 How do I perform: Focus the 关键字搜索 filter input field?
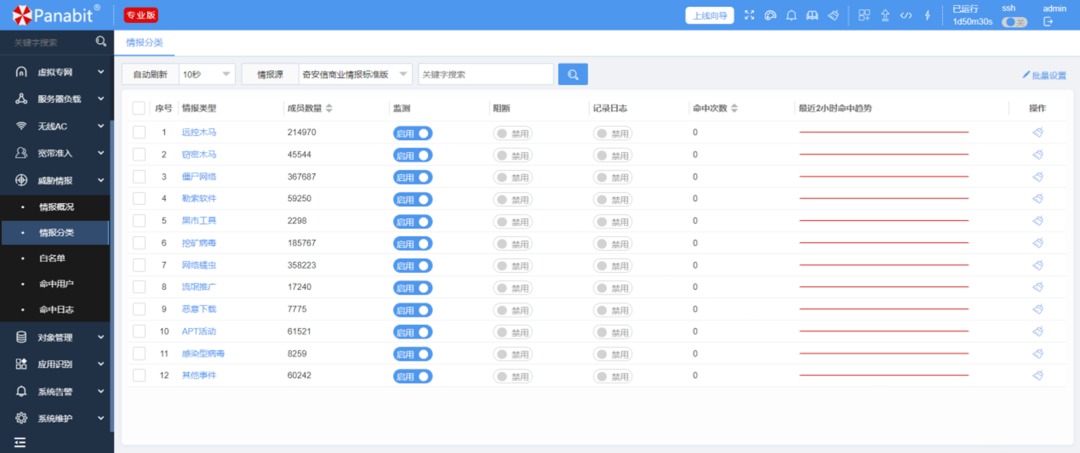pyautogui.click(x=486, y=74)
